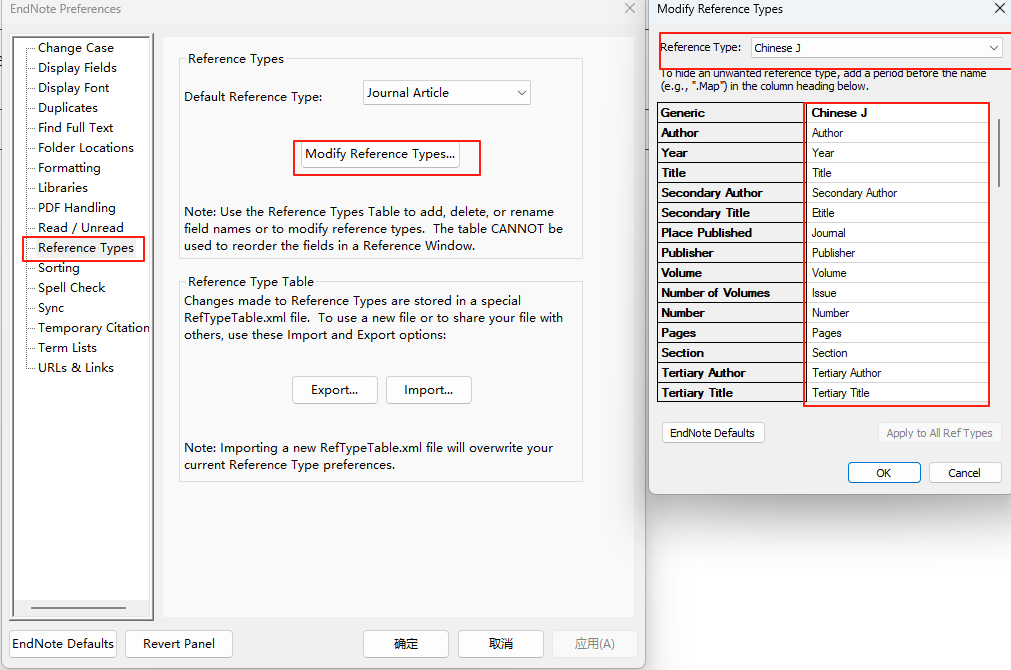Open Sync preferences
The width and height of the screenshot is (1011, 670).
click(51, 308)
